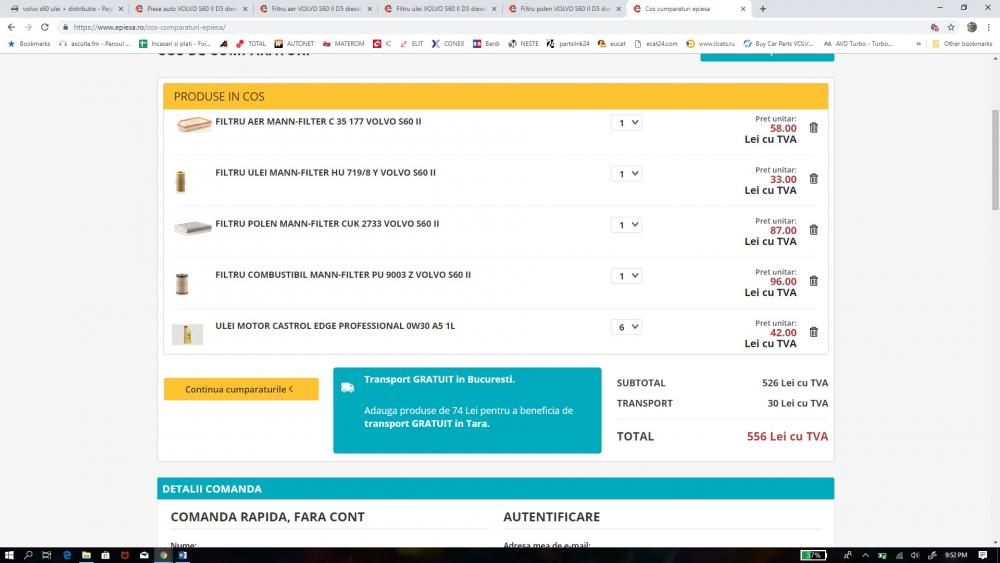Open quantity dropdown for FILTRU ULEI
Screen dimensions: 1000x563
click(x=626, y=173)
